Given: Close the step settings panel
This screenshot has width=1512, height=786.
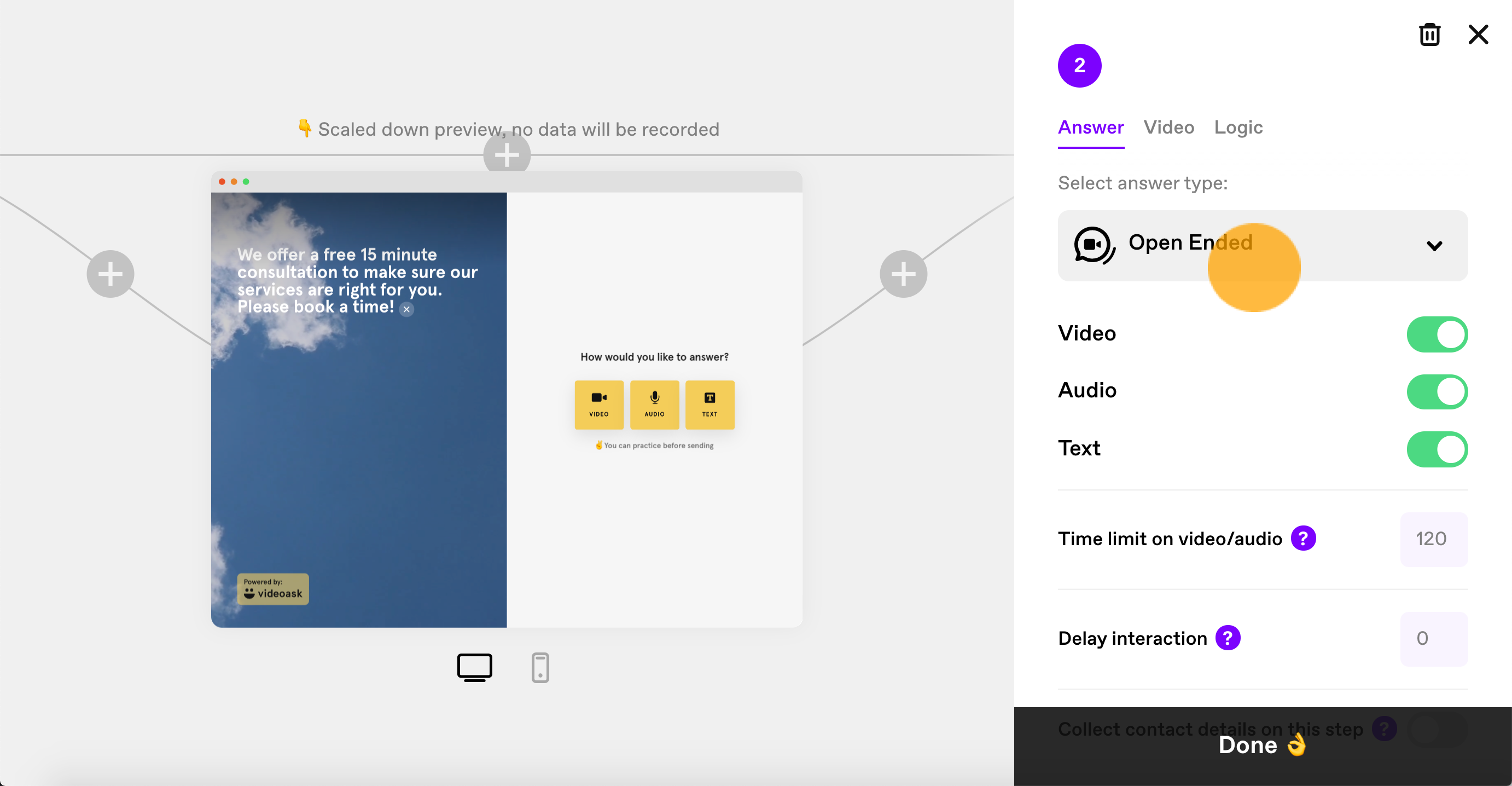Looking at the screenshot, I should point(1478,34).
